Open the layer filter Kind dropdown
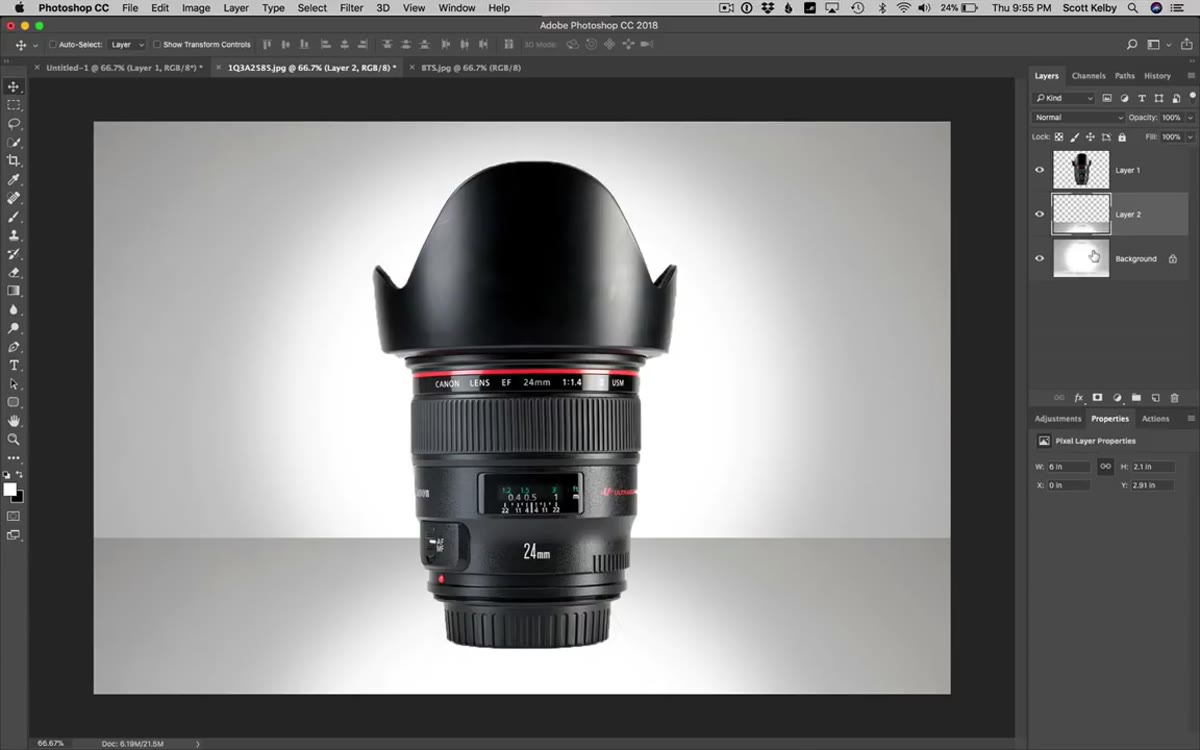 click(1064, 98)
